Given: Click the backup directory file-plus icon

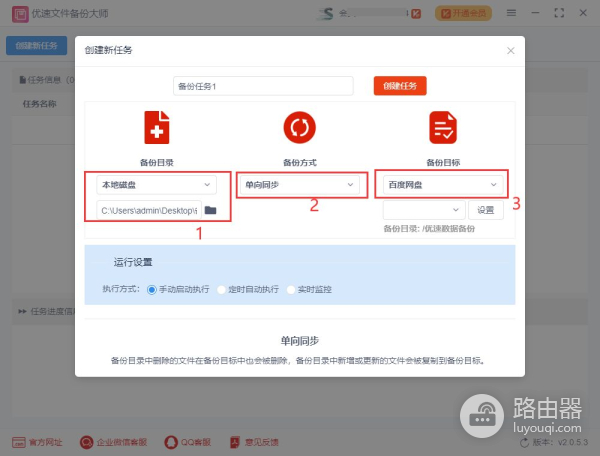Looking at the screenshot, I should 157,127.
